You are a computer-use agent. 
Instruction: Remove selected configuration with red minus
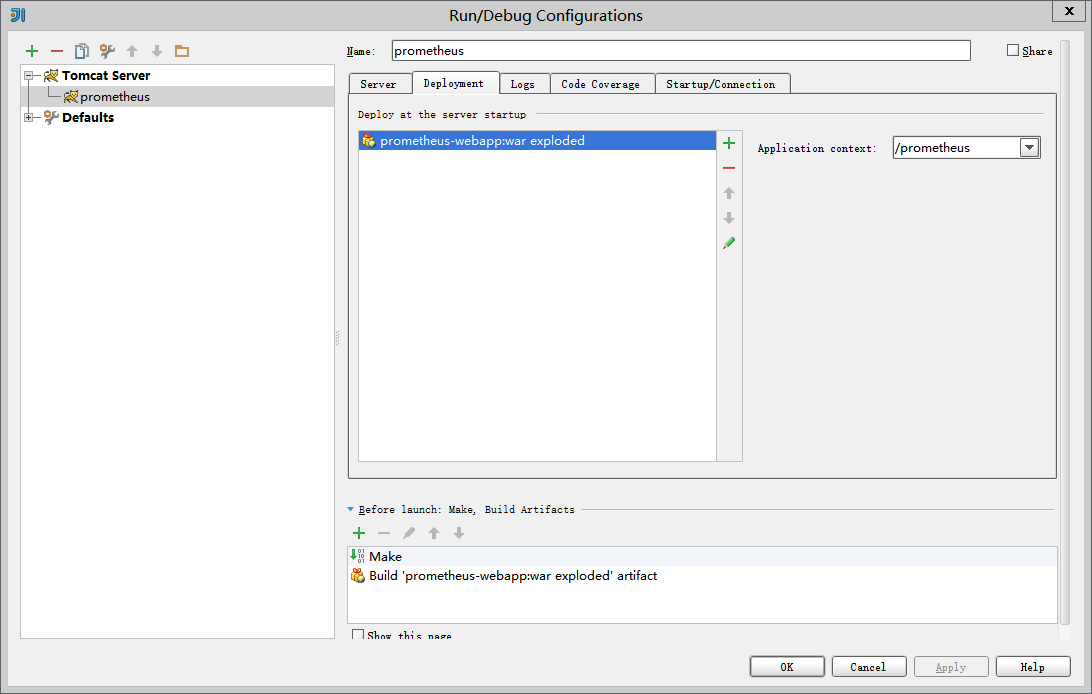tap(57, 51)
